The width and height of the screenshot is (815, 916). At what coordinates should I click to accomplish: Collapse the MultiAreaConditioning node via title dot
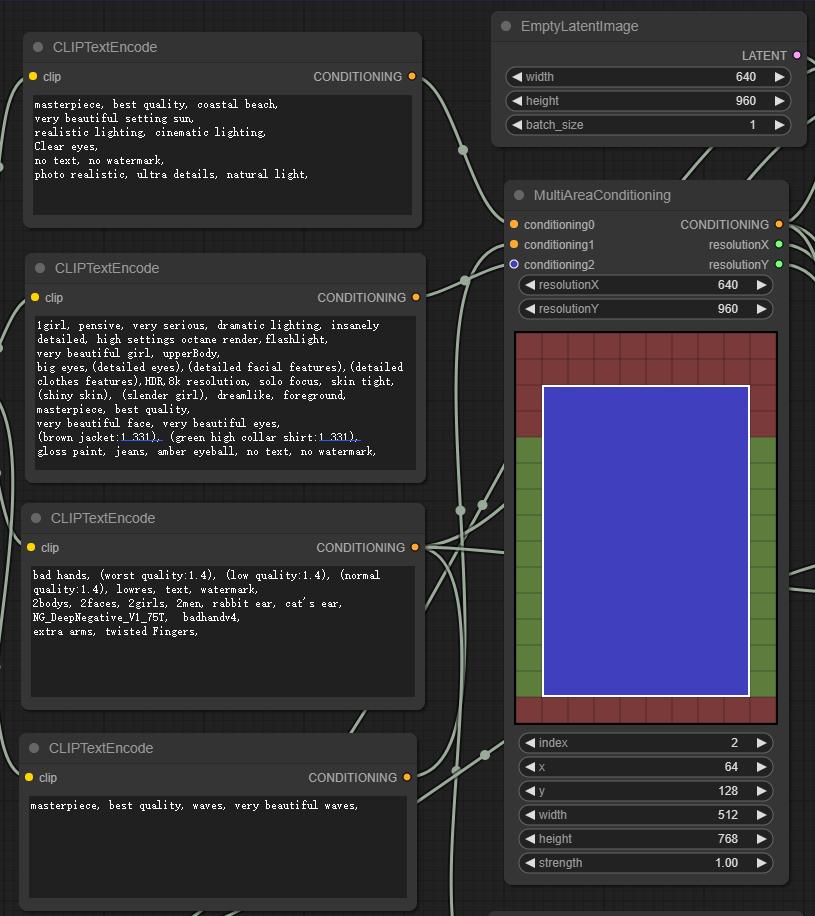point(519,195)
